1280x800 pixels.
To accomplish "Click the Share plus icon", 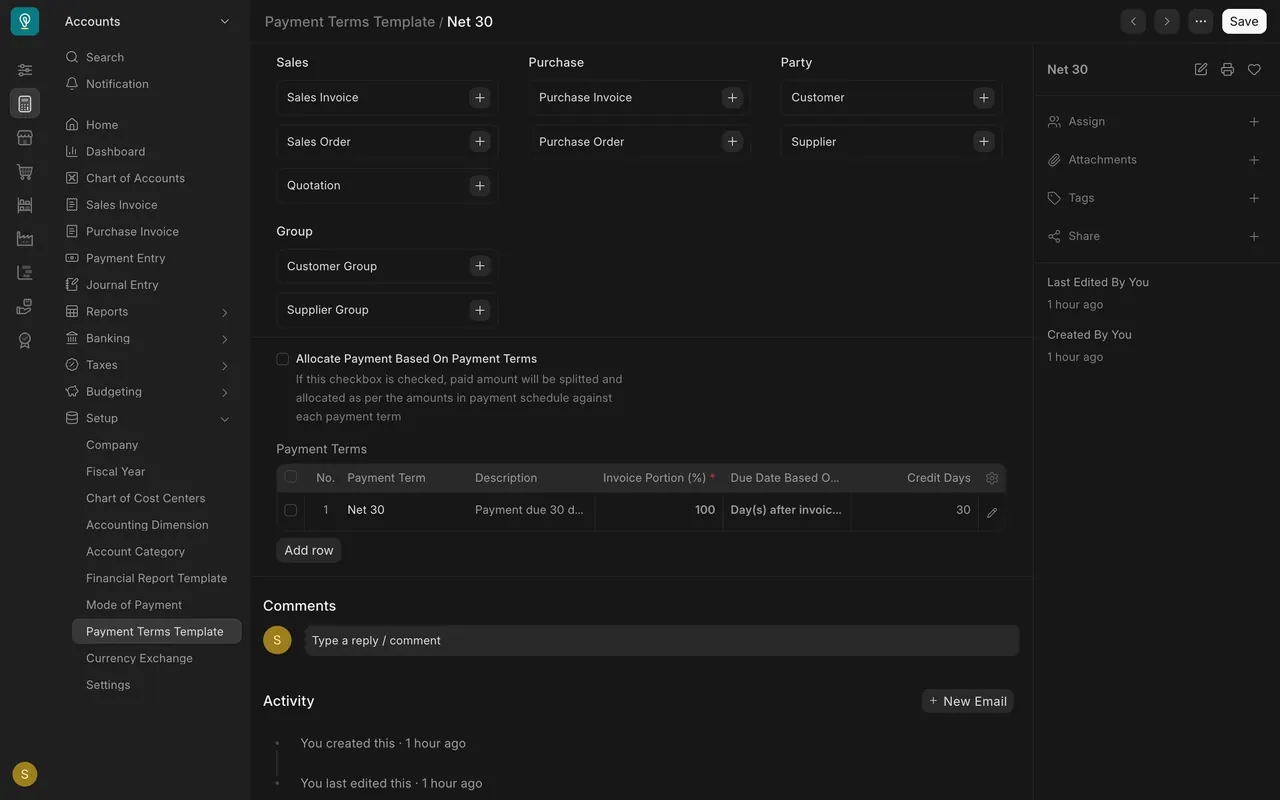I will pos(1254,237).
